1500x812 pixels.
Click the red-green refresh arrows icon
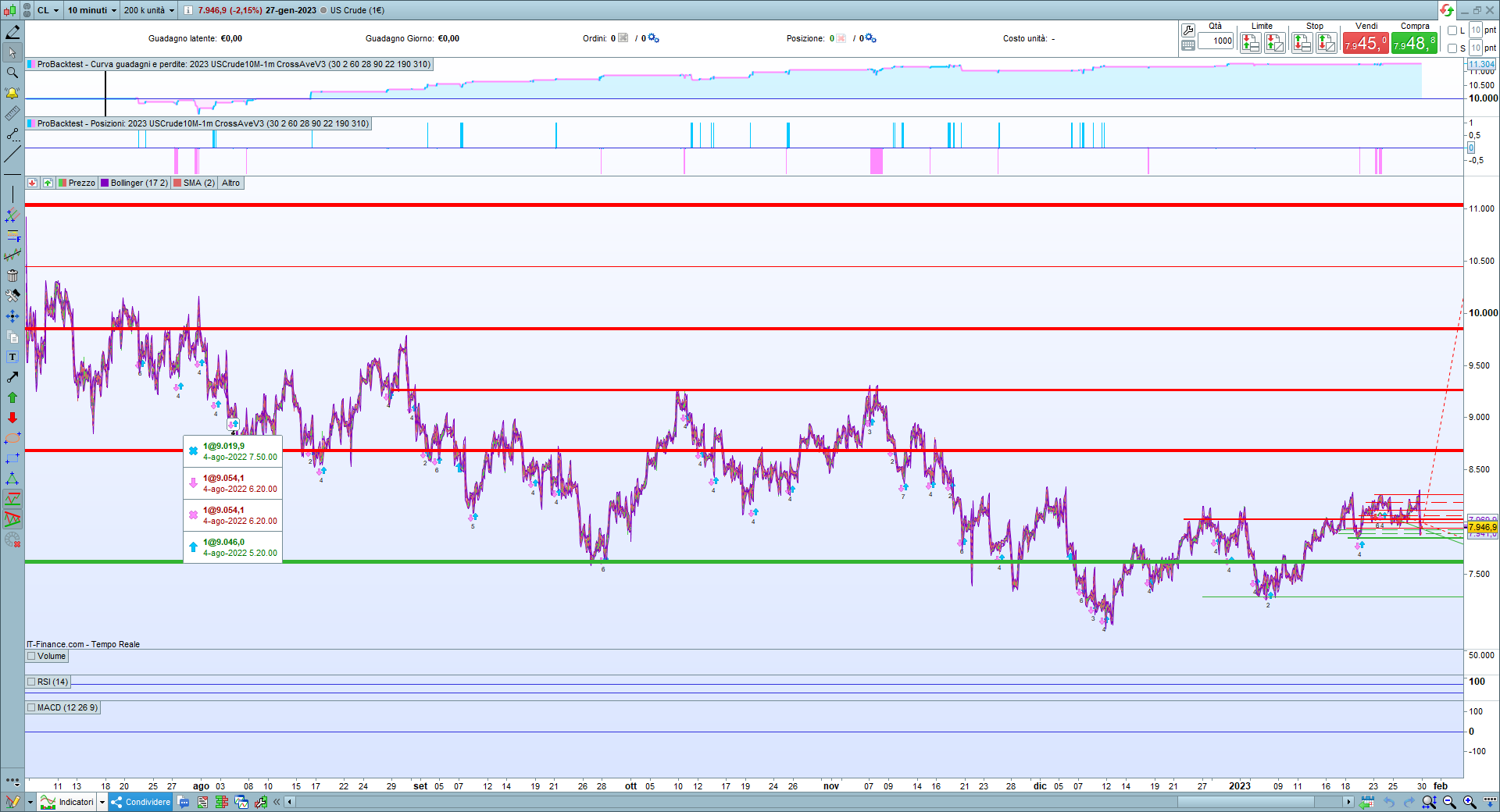1447,10
